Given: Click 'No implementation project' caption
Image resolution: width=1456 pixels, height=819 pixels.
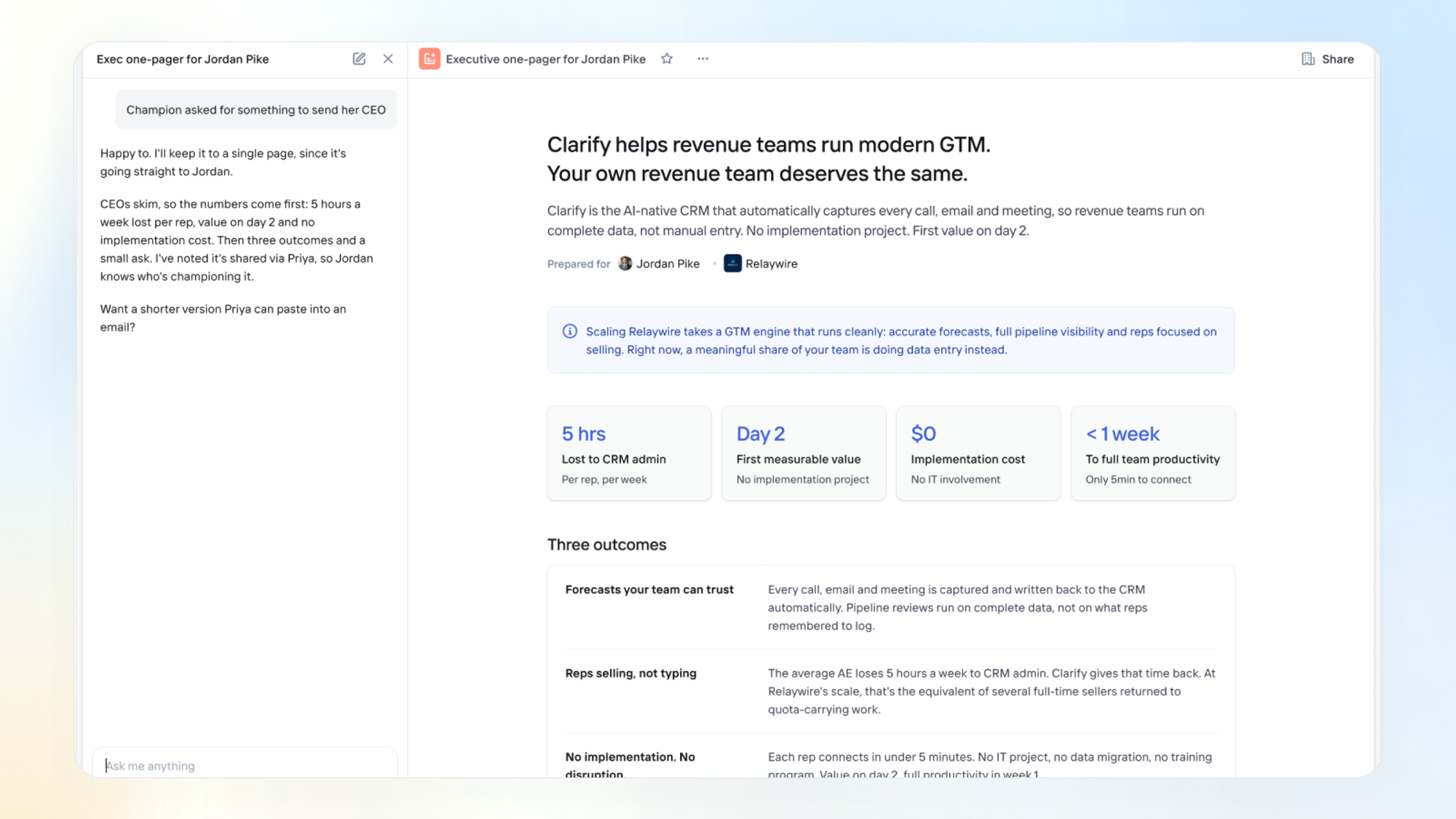Looking at the screenshot, I should [x=803, y=480].
